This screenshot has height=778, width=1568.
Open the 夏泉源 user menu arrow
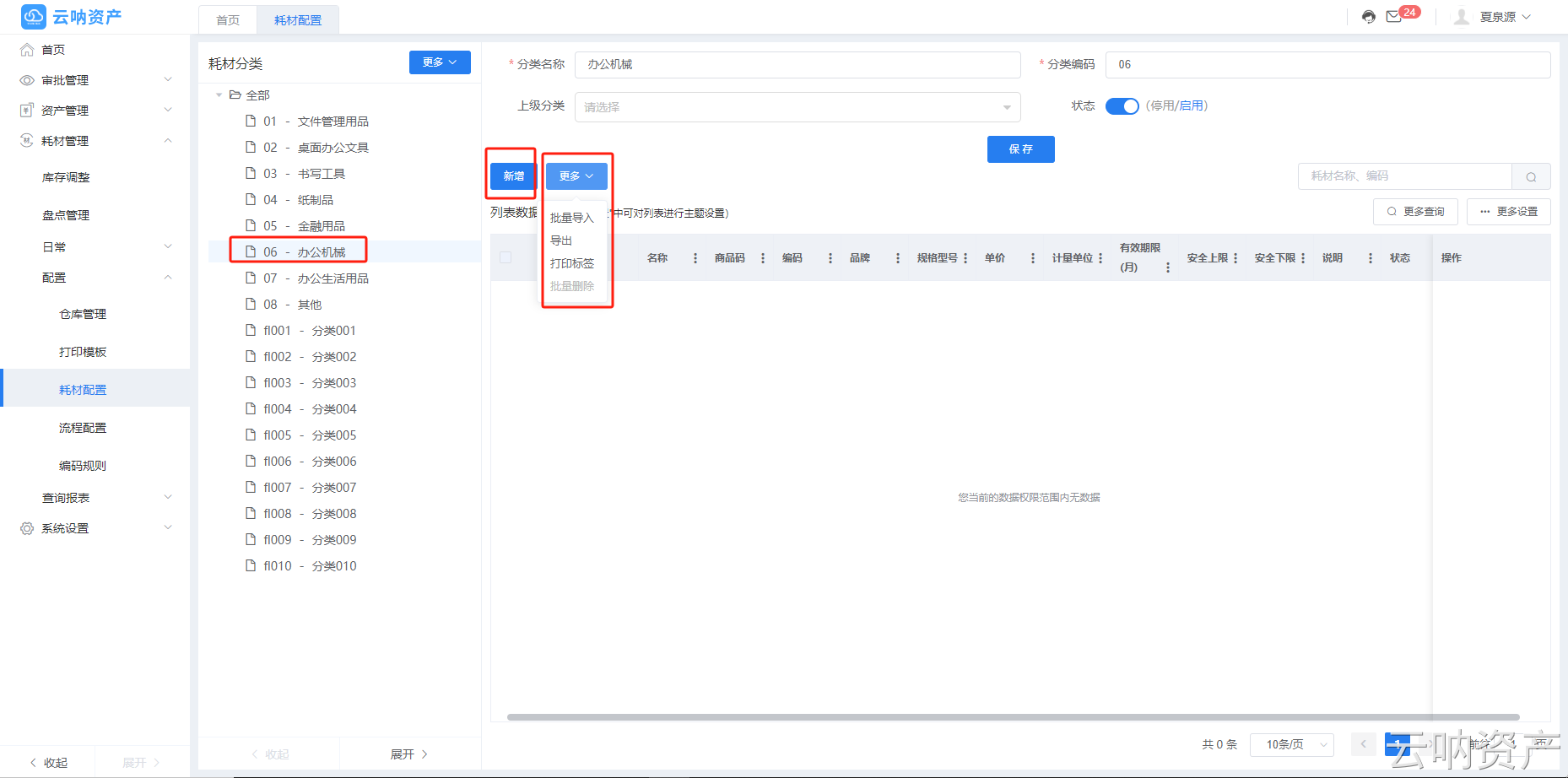pyautogui.click(x=1527, y=17)
